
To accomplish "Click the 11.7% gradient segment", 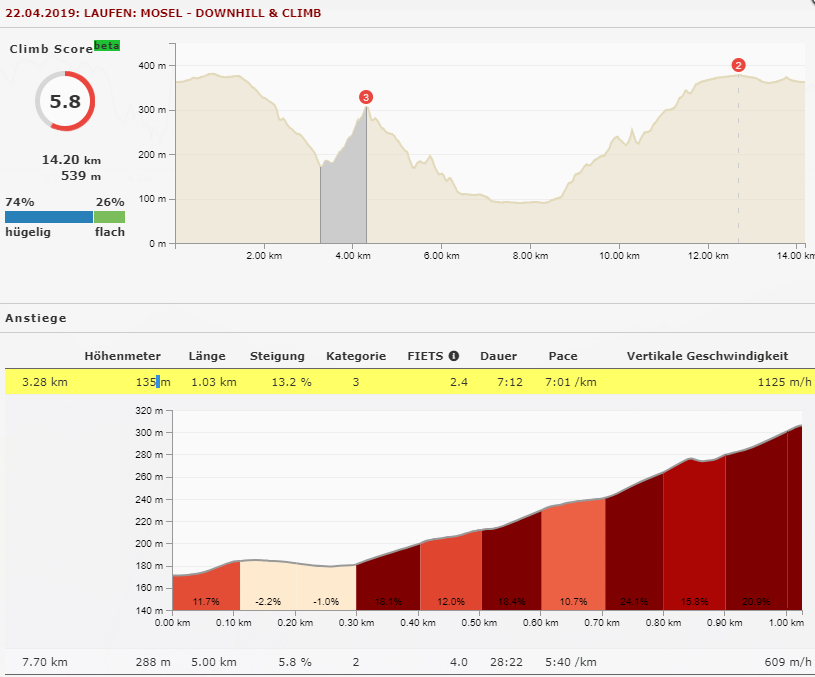I will click(x=206, y=590).
